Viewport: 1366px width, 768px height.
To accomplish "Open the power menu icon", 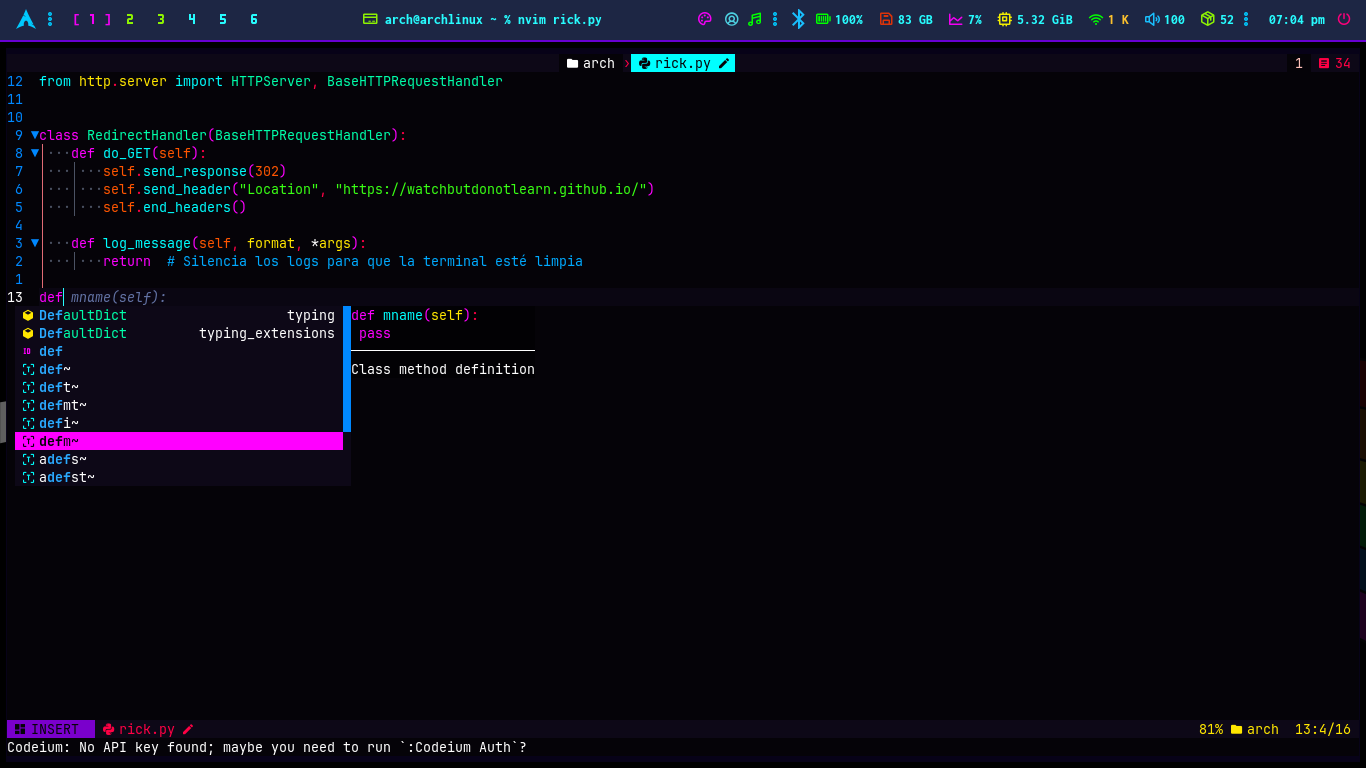I will coord(1344,19).
